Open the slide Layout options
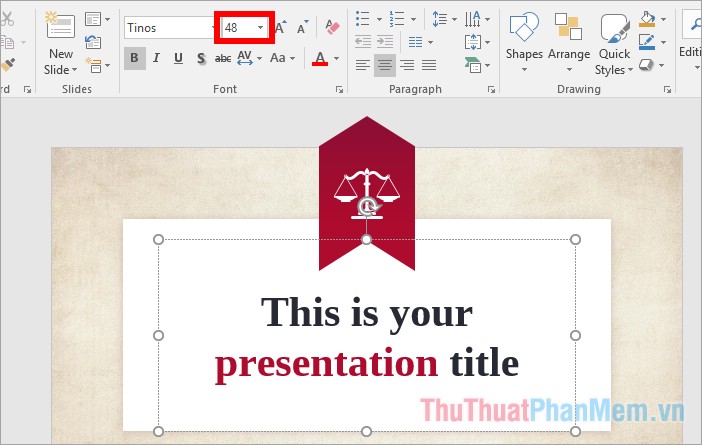The height and width of the screenshot is (445, 702). click(97, 19)
